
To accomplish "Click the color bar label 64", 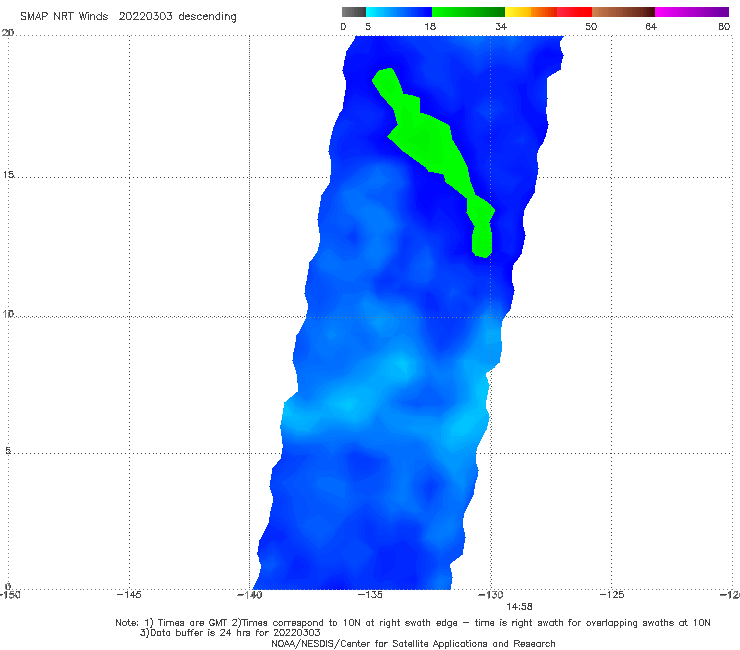I will click(651, 26).
